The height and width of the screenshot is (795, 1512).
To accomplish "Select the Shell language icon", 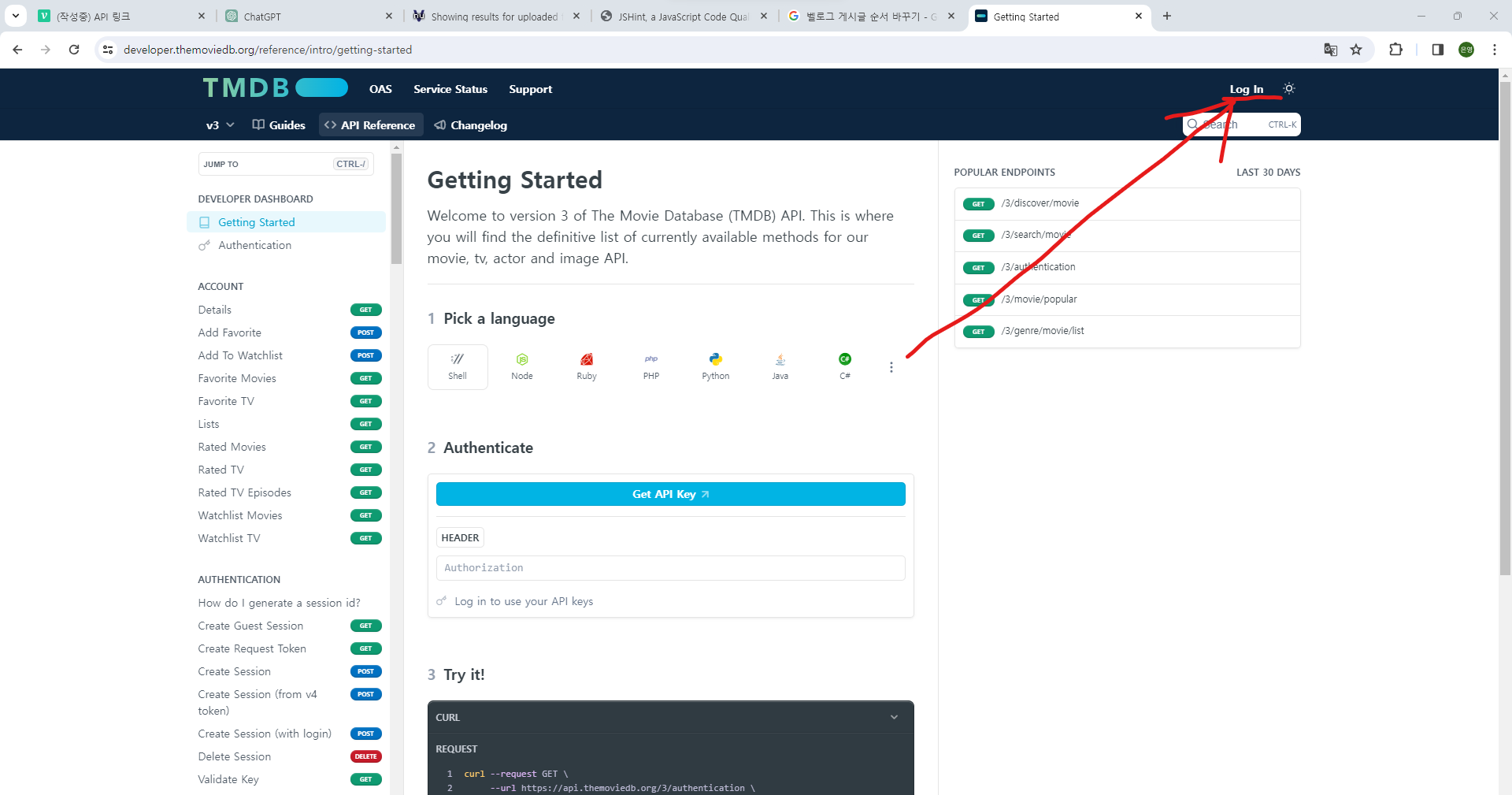I will pos(458,366).
